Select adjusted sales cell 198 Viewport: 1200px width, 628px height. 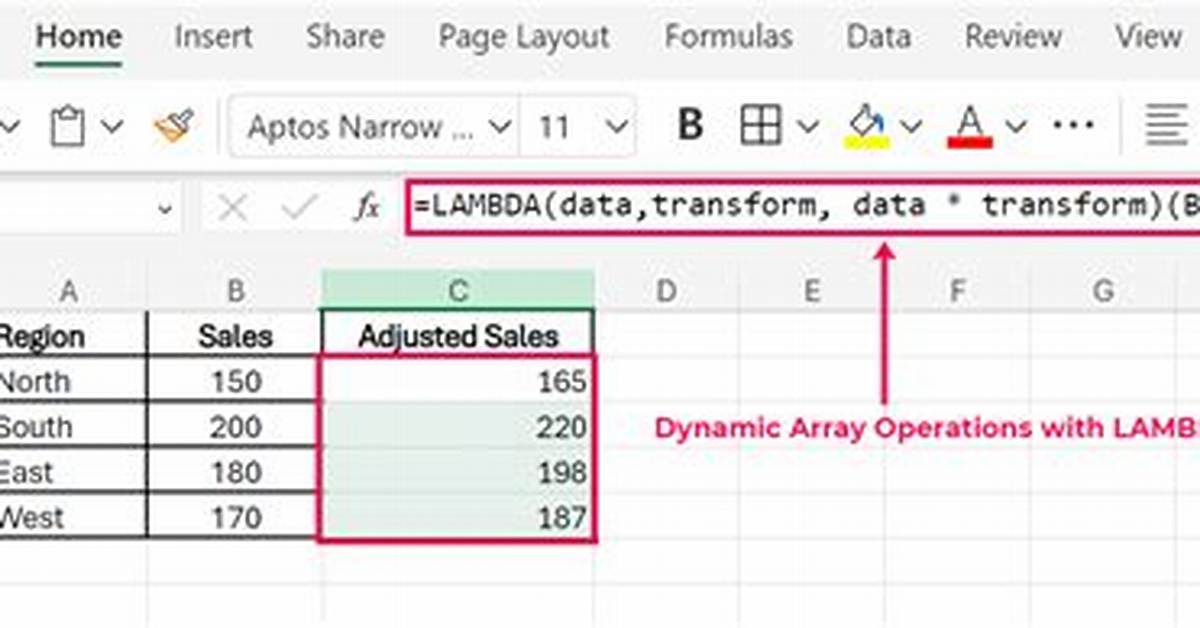click(458, 472)
